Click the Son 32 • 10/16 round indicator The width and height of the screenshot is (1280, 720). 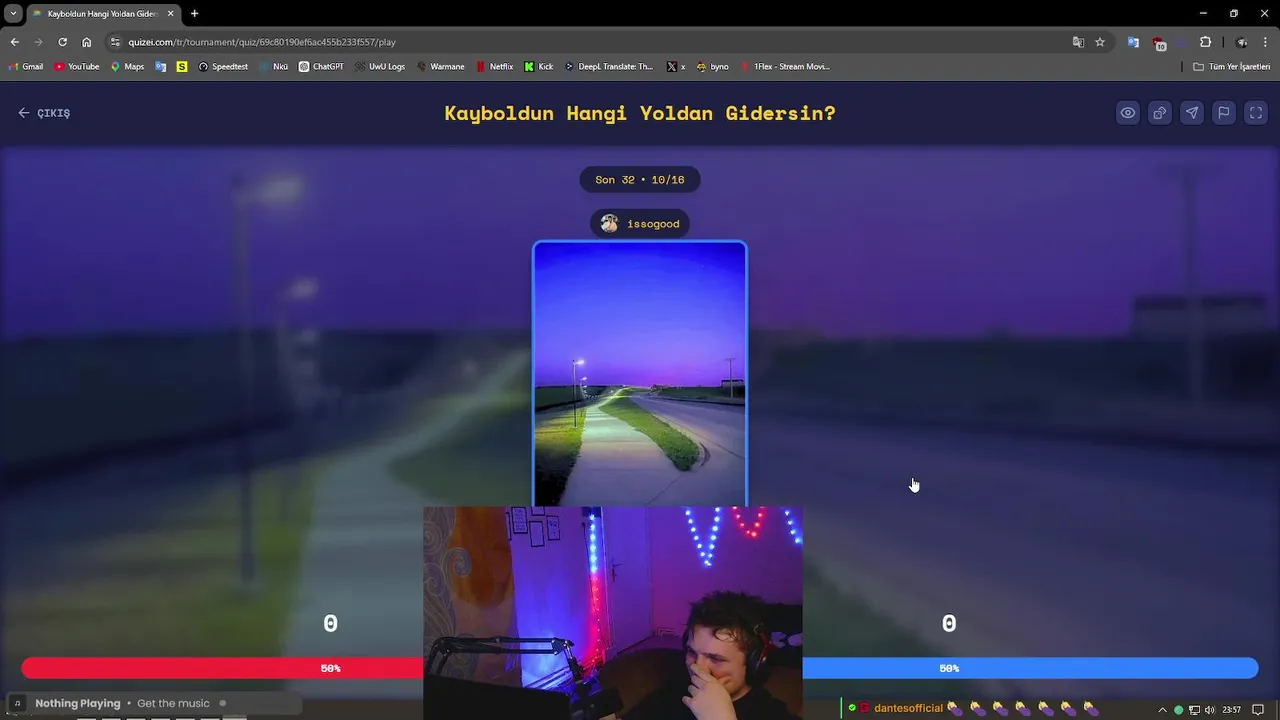pyautogui.click(x=640, y=180)
